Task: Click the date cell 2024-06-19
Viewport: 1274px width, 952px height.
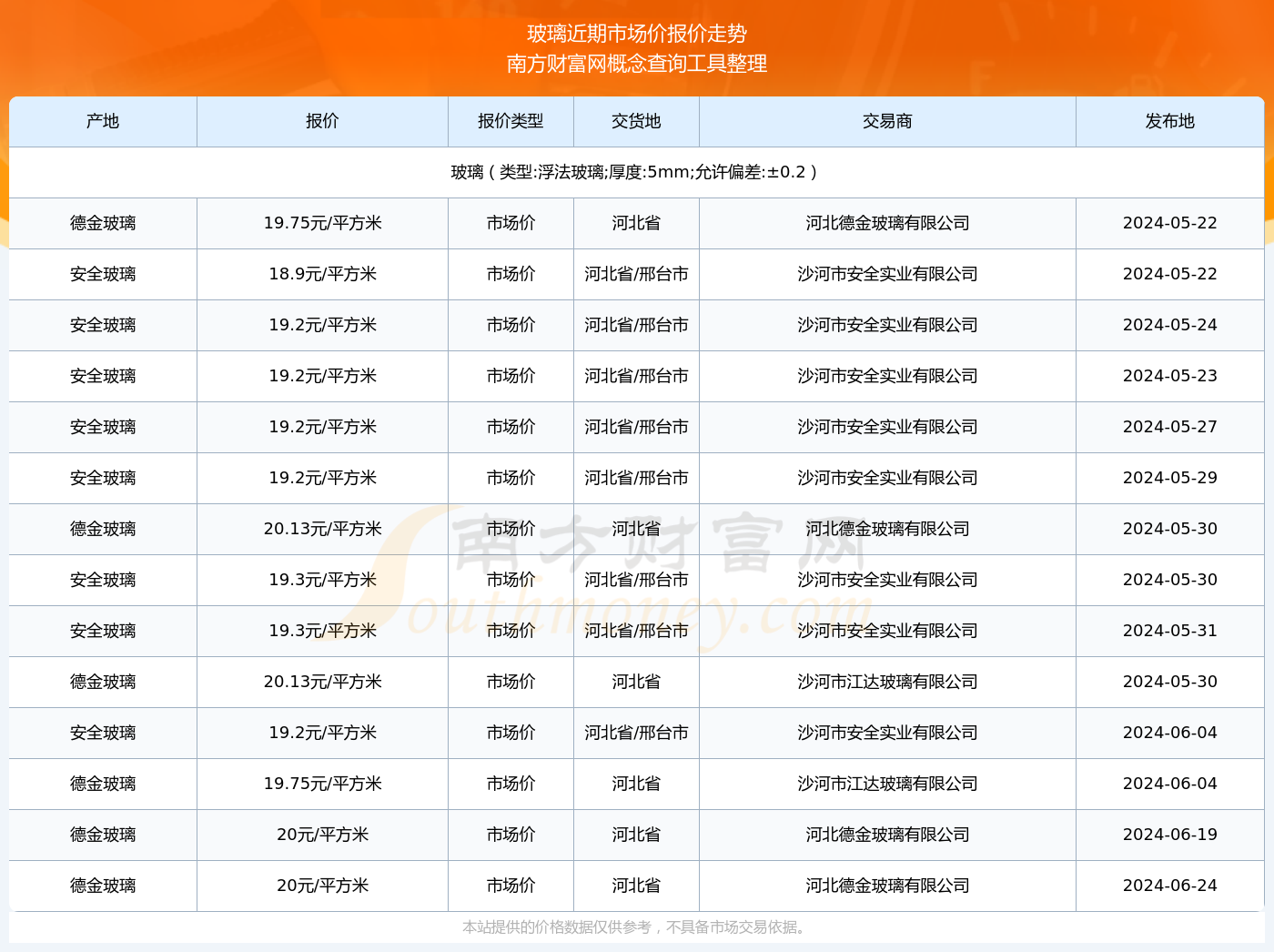Action: (x=1169, y=835)
